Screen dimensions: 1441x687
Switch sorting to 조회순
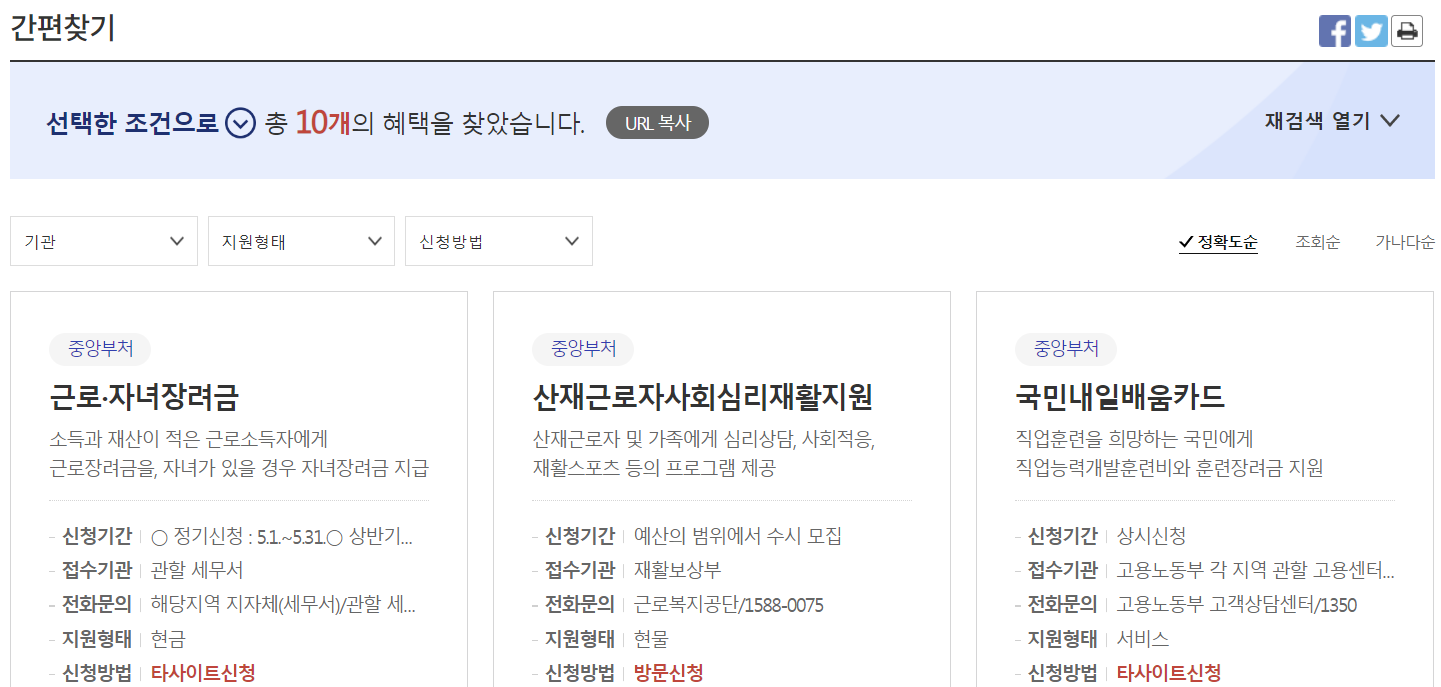(x=1317, y=241)
